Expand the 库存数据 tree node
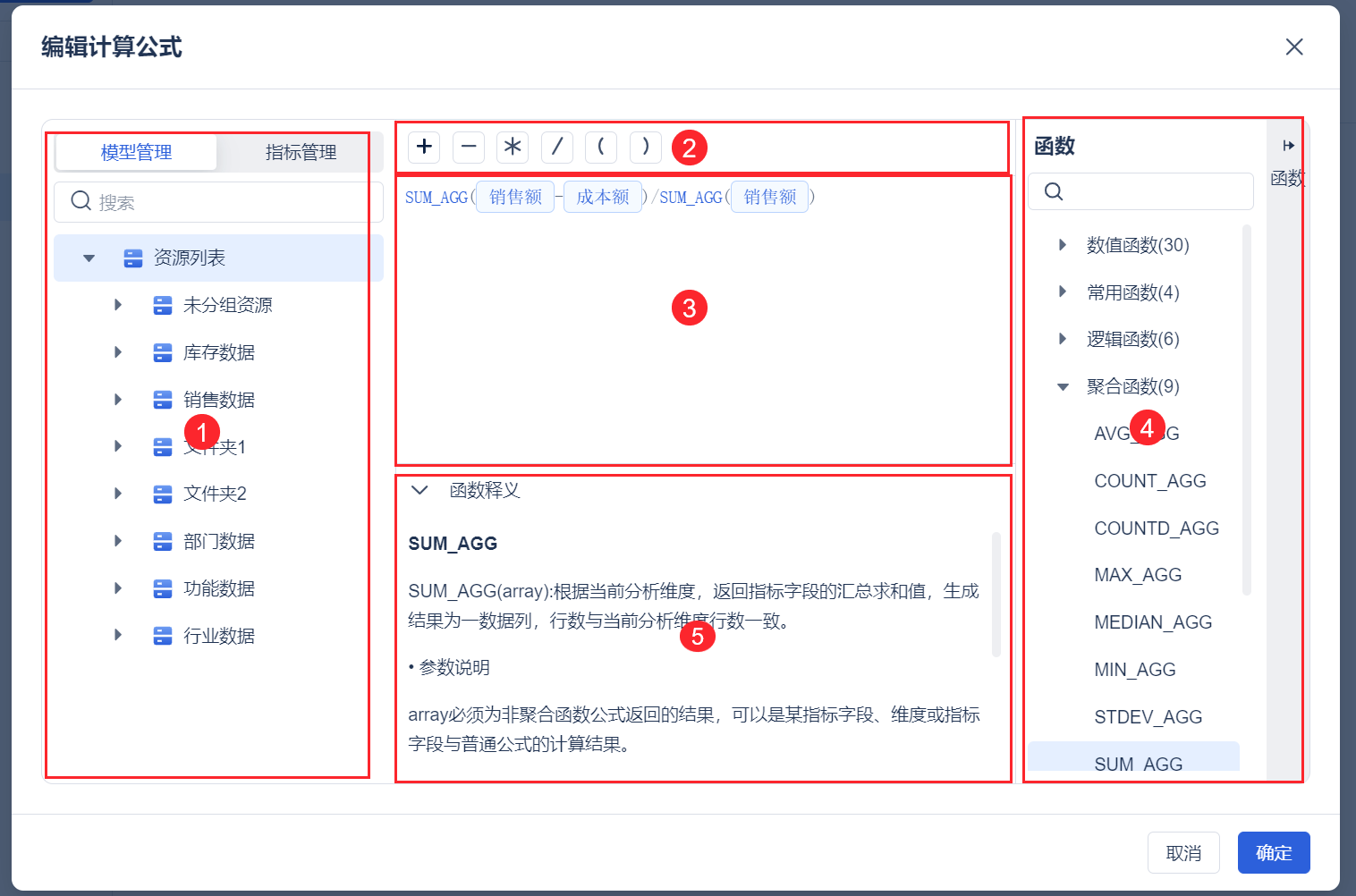The image size is (1356, 896). [x=117, y=351]
